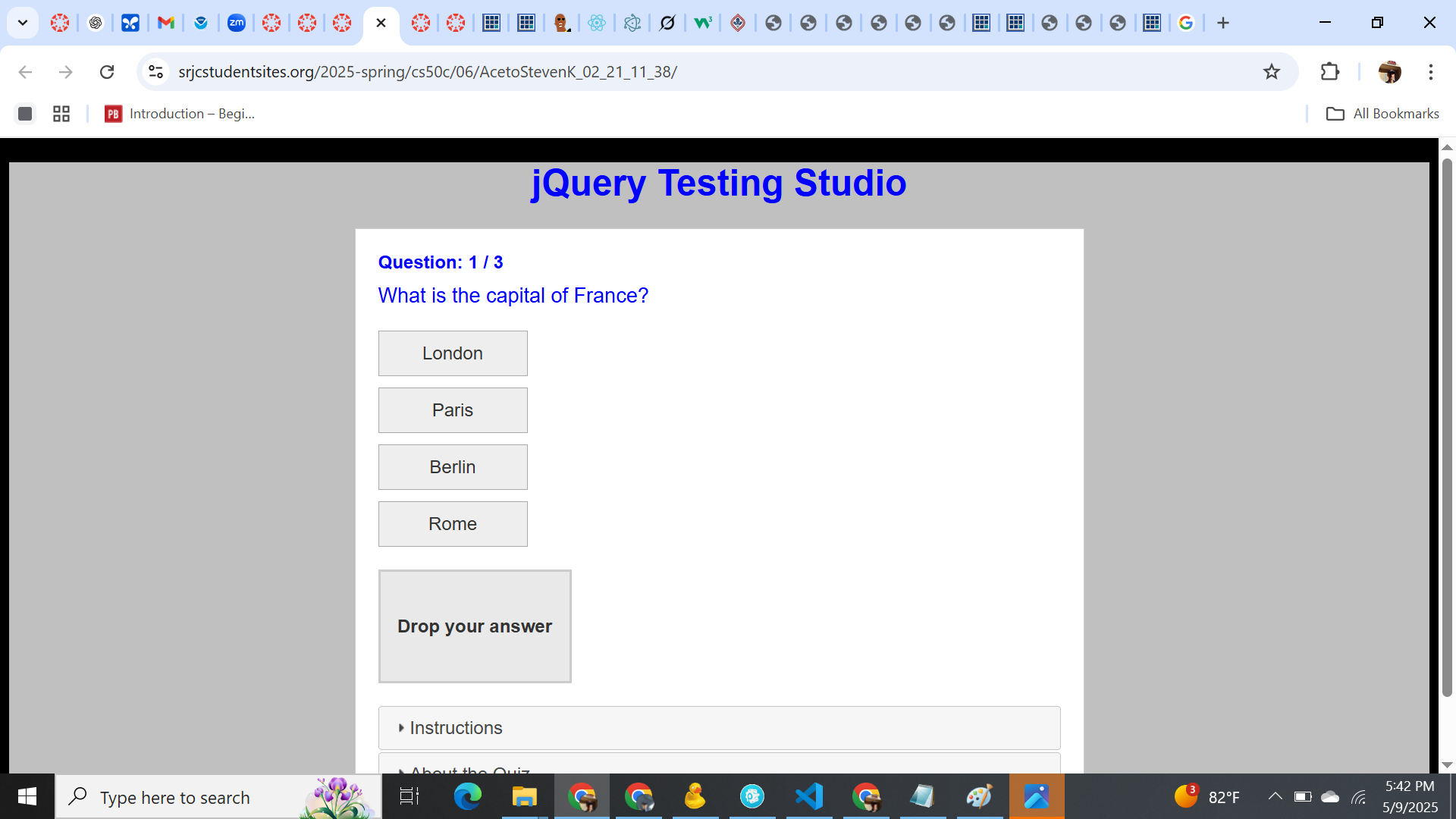Viewport: 1456px width, 819px height.
Task: Choose the Berlin answer option
Action: [453, 467]
